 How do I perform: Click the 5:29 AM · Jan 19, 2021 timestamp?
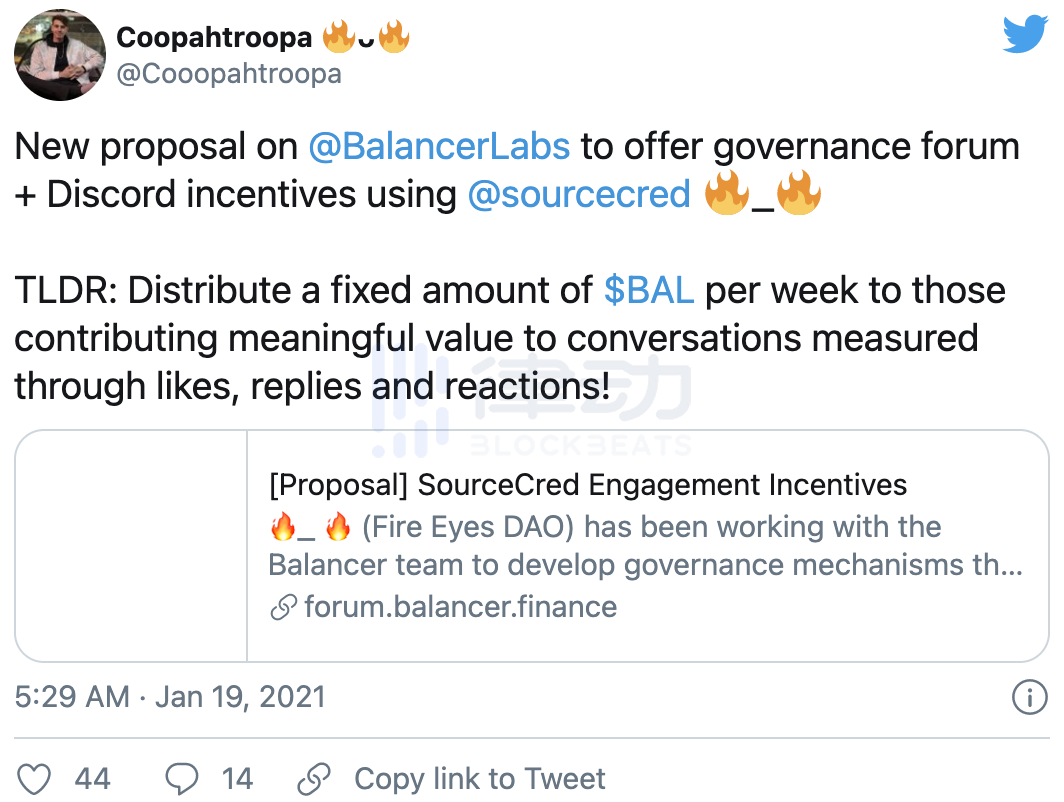tap(170, 697)
